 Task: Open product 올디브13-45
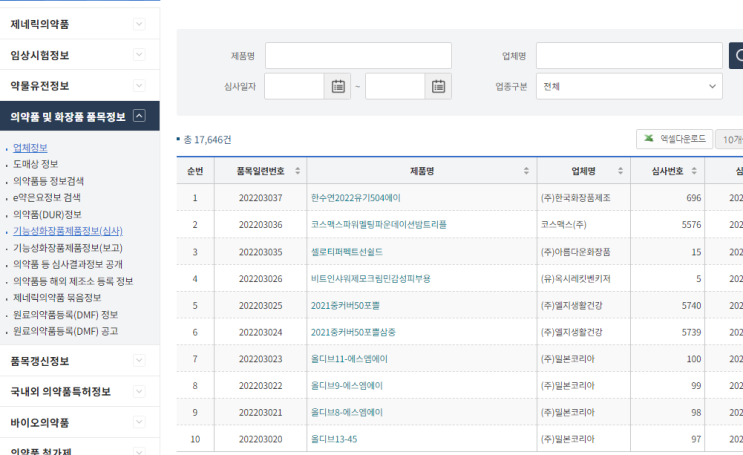pyautogui.click(x=334, y=439)
